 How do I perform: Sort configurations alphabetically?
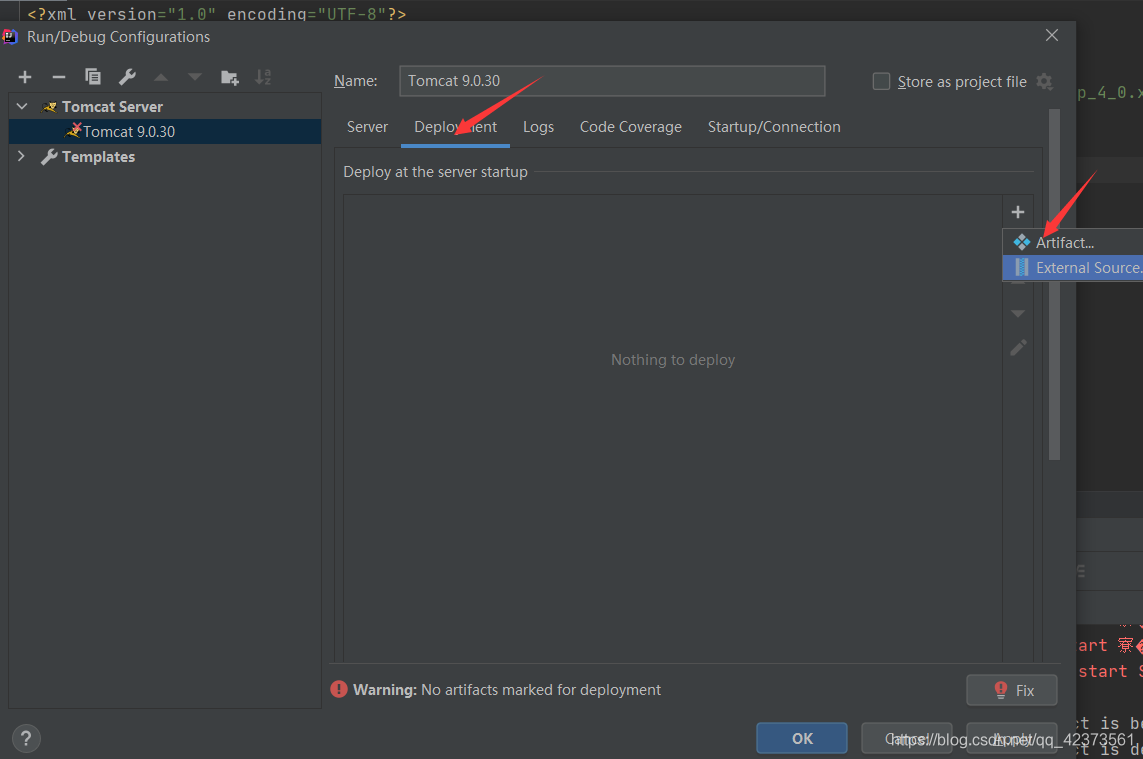(x=263, y=77)
